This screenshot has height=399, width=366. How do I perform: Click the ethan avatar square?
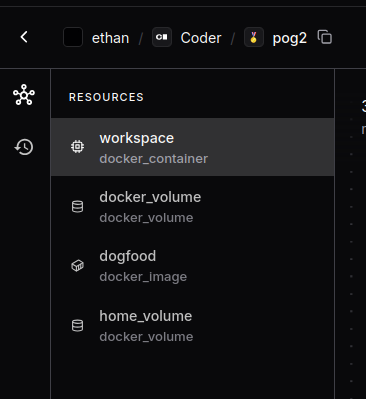(73, 37)
